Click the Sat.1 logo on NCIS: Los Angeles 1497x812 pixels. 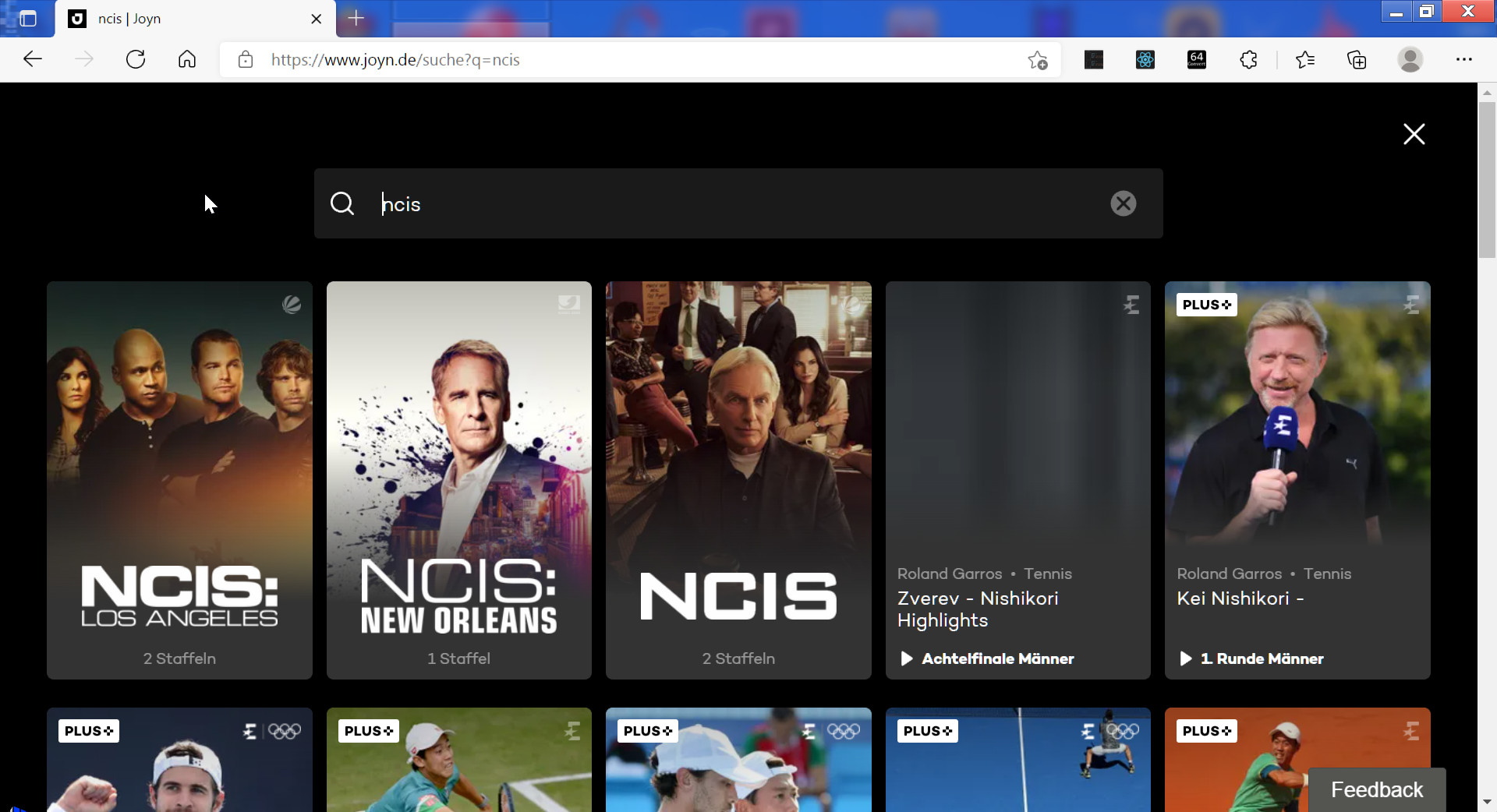292,305
